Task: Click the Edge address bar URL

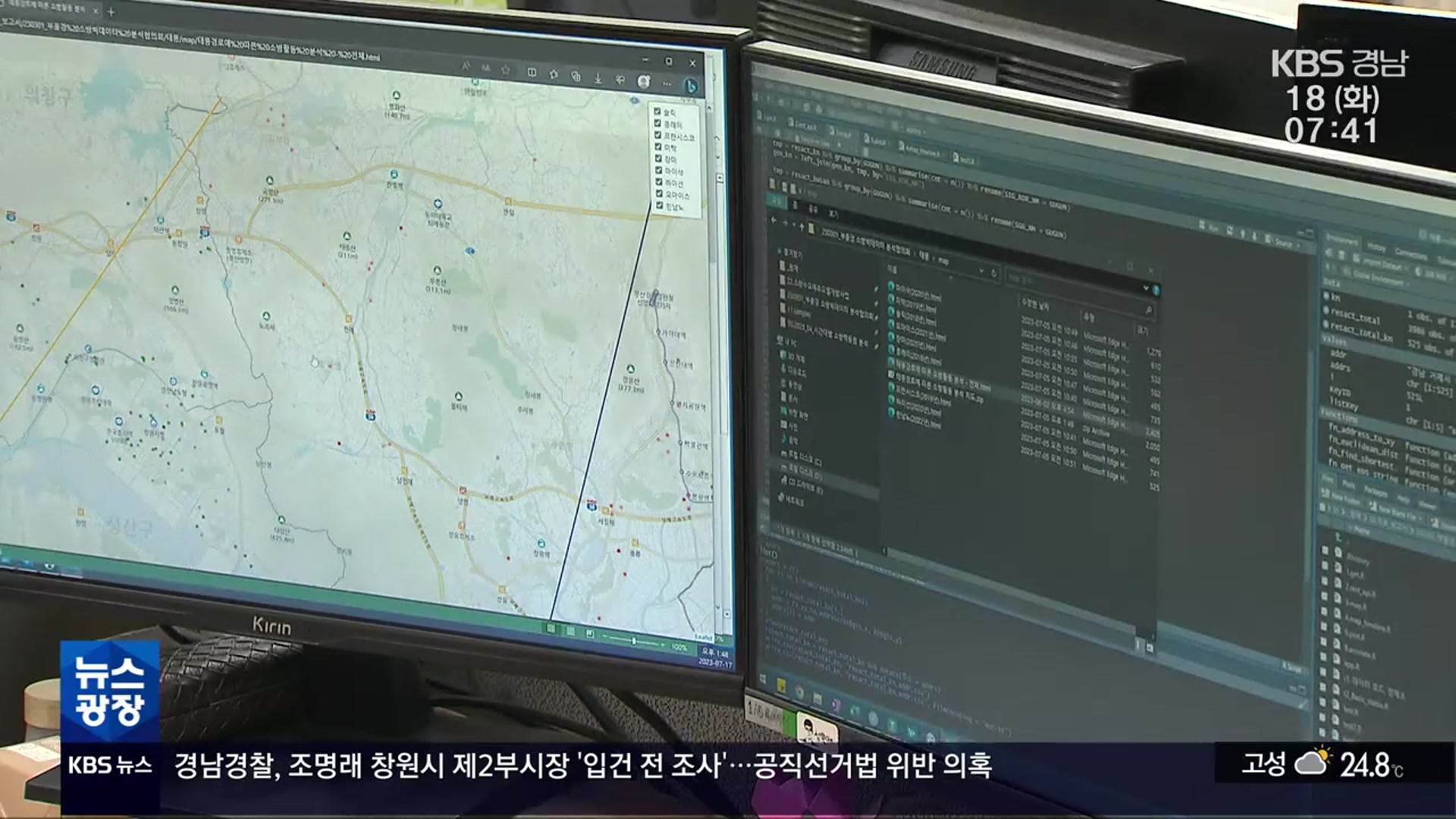Action: pyautogui.click(x=190, y=39)
